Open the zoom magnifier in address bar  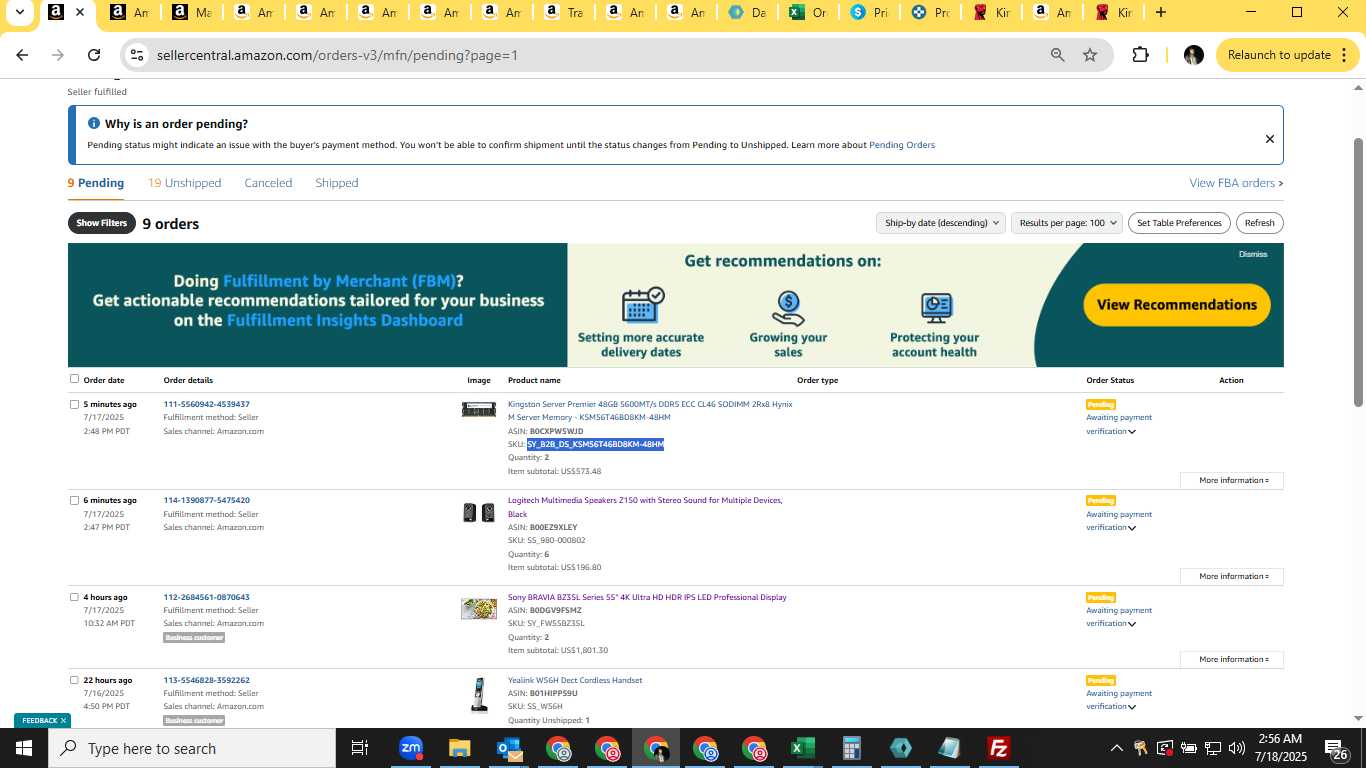point(1057,55)
